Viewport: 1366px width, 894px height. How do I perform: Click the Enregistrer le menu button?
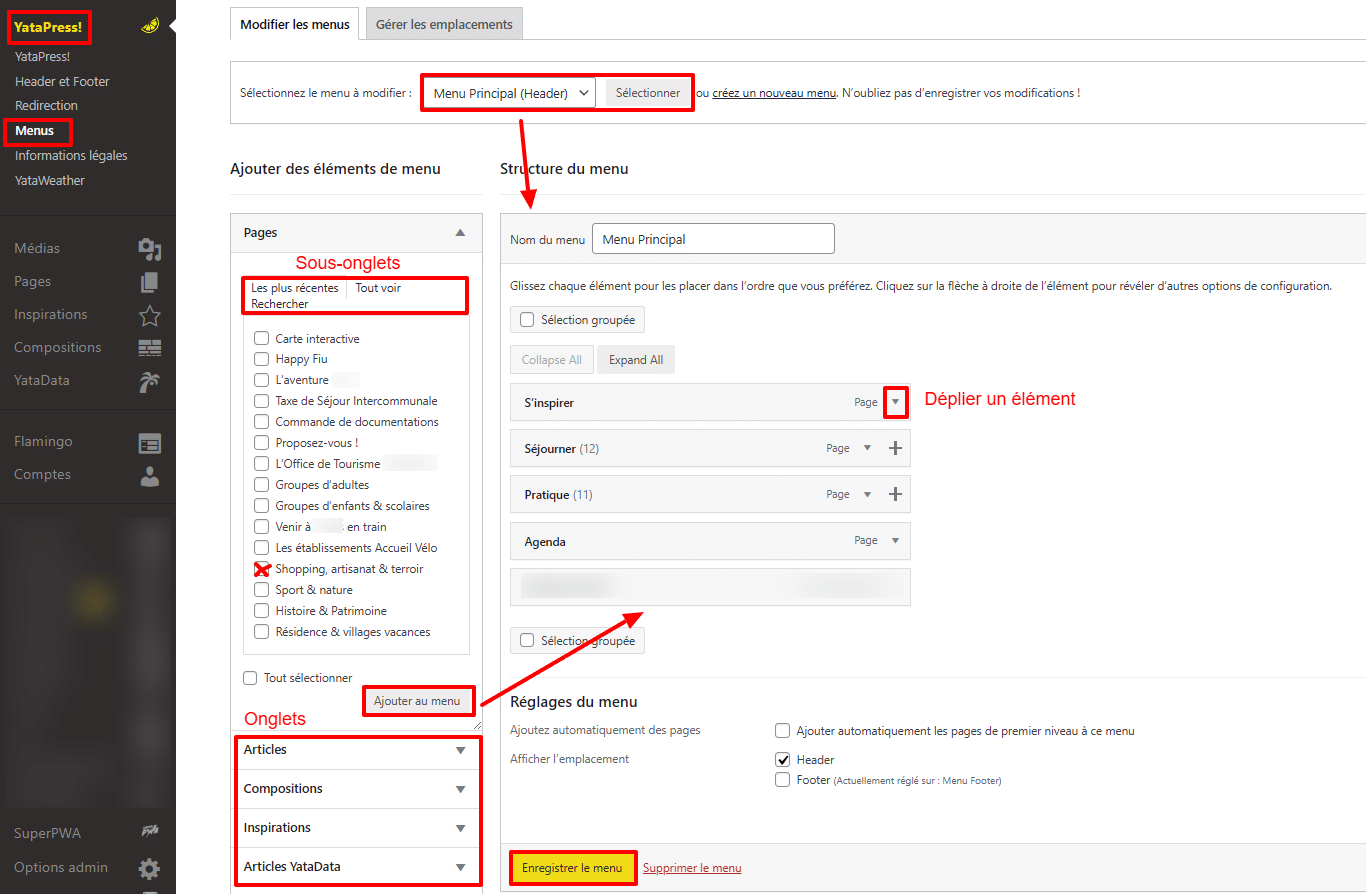point(572,868)
